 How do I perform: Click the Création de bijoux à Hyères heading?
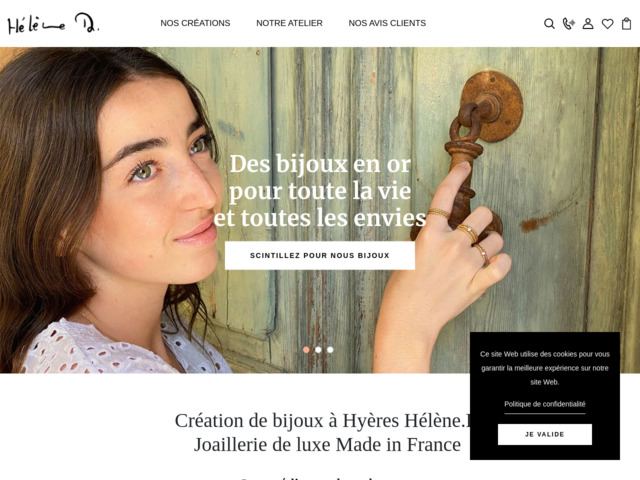(x=322, y=420)
